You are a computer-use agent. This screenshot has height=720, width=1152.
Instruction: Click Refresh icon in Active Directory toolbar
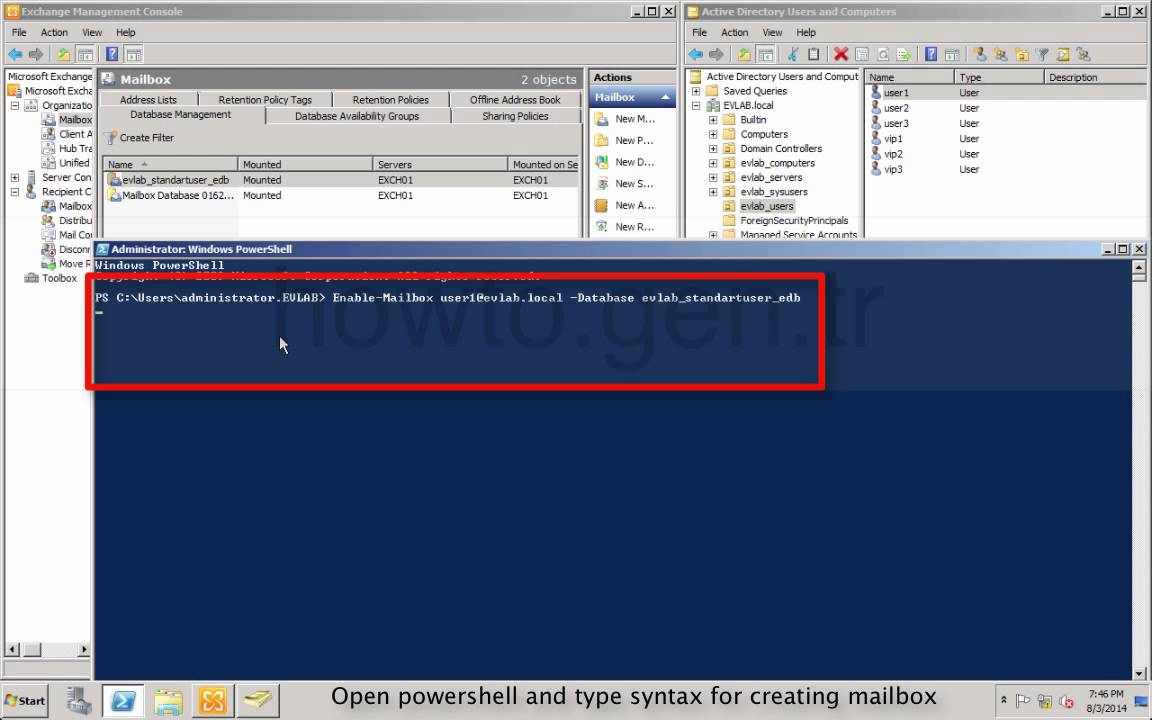pos(883,54)
